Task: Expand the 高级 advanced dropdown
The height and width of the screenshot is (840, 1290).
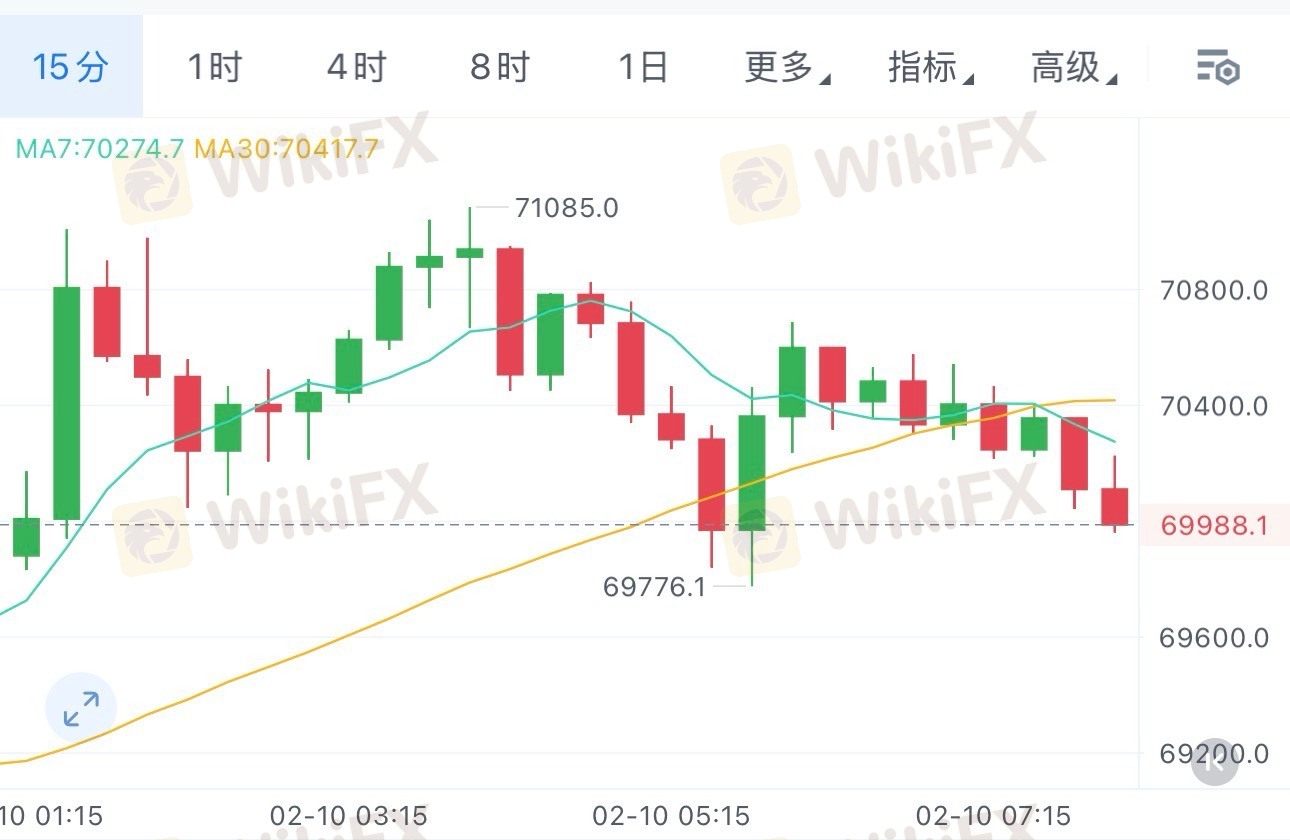Action: click(1074, 68)
